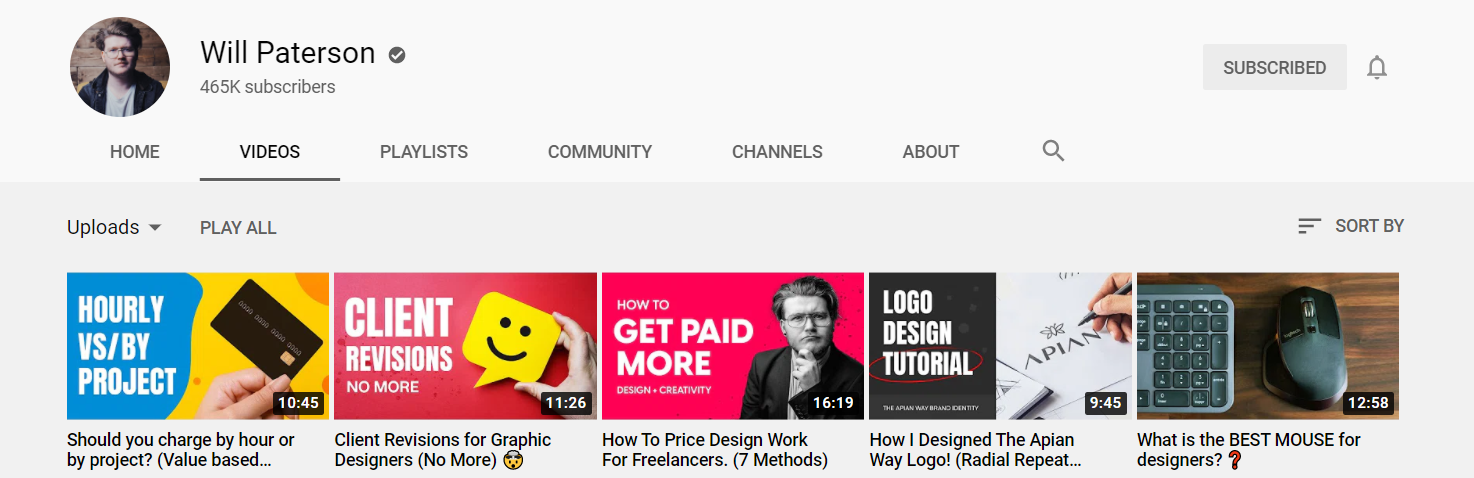Open the channel search magnifier icon
Image resolution: width=1474 pixels, height=478 pixels.
1053,151
